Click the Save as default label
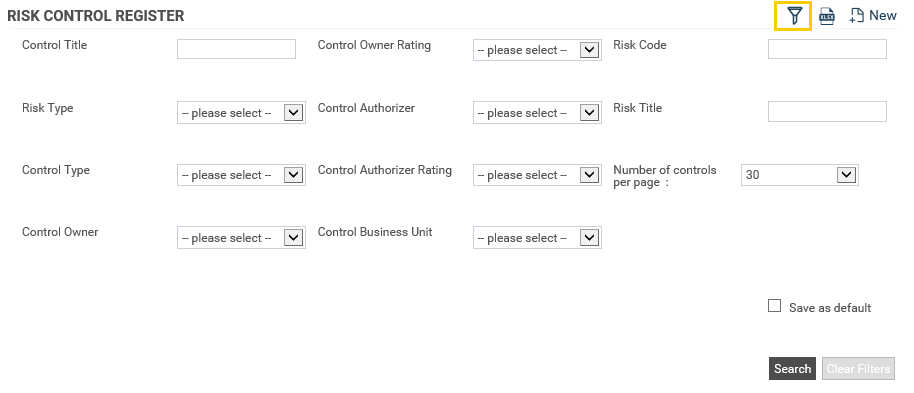This screenshot has width=914, height=393. pyautogui.click(x=829, y=308)
